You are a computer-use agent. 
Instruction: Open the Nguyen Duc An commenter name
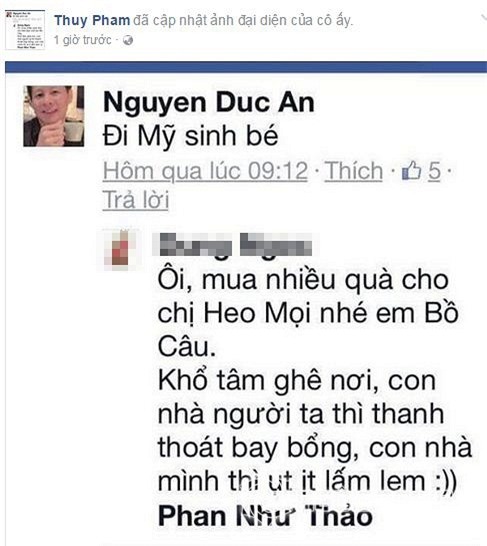point(209,103)
